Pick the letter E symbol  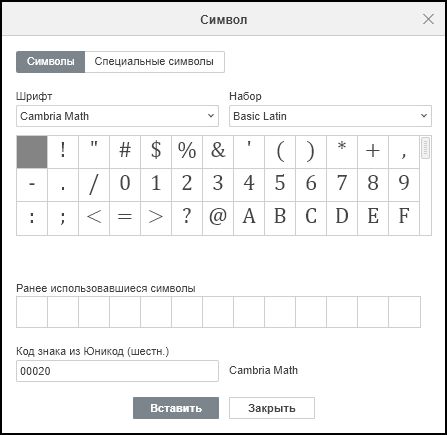point(373,218)
